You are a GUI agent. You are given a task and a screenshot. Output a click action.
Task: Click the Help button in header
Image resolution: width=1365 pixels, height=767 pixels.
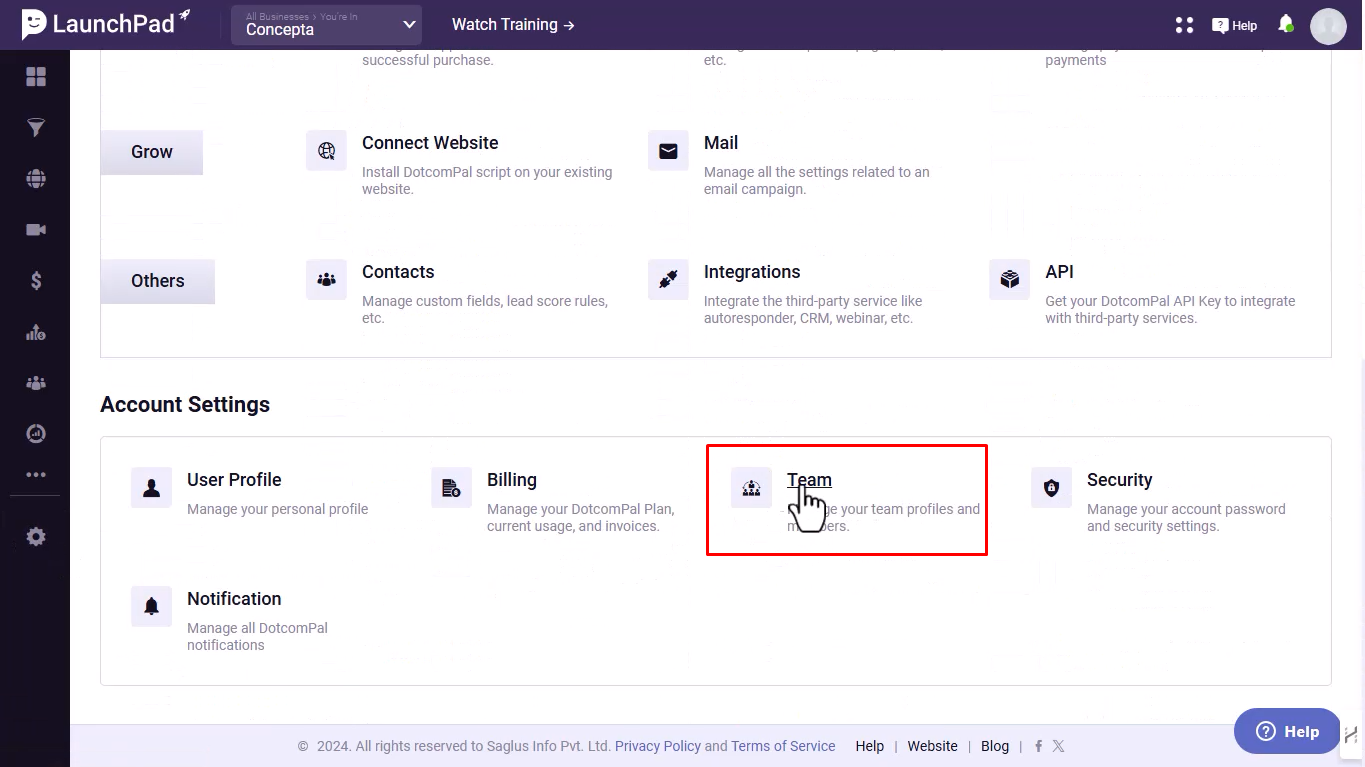point(1234,25)
